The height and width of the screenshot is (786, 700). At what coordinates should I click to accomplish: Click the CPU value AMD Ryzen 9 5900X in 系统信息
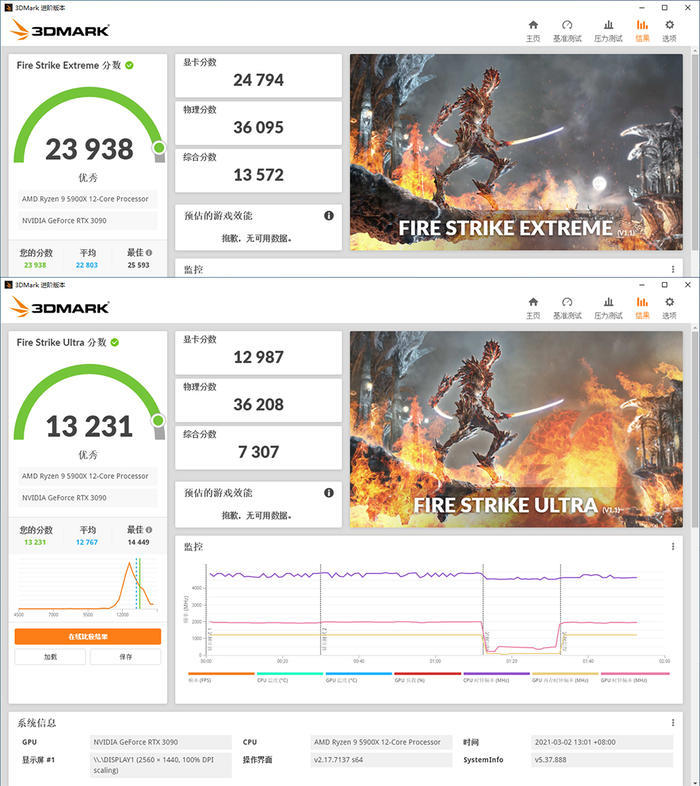381,742
